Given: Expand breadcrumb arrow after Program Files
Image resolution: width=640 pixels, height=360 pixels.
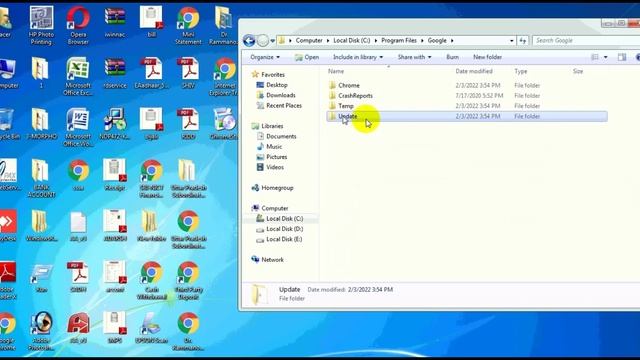Looking at the screenshot, I should point(422,40).
